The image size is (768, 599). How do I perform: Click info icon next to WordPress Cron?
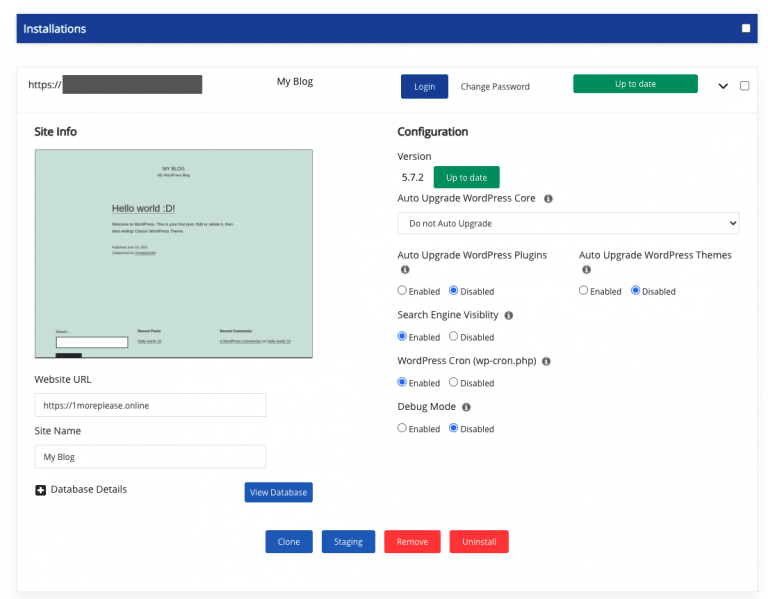[546, 361]
